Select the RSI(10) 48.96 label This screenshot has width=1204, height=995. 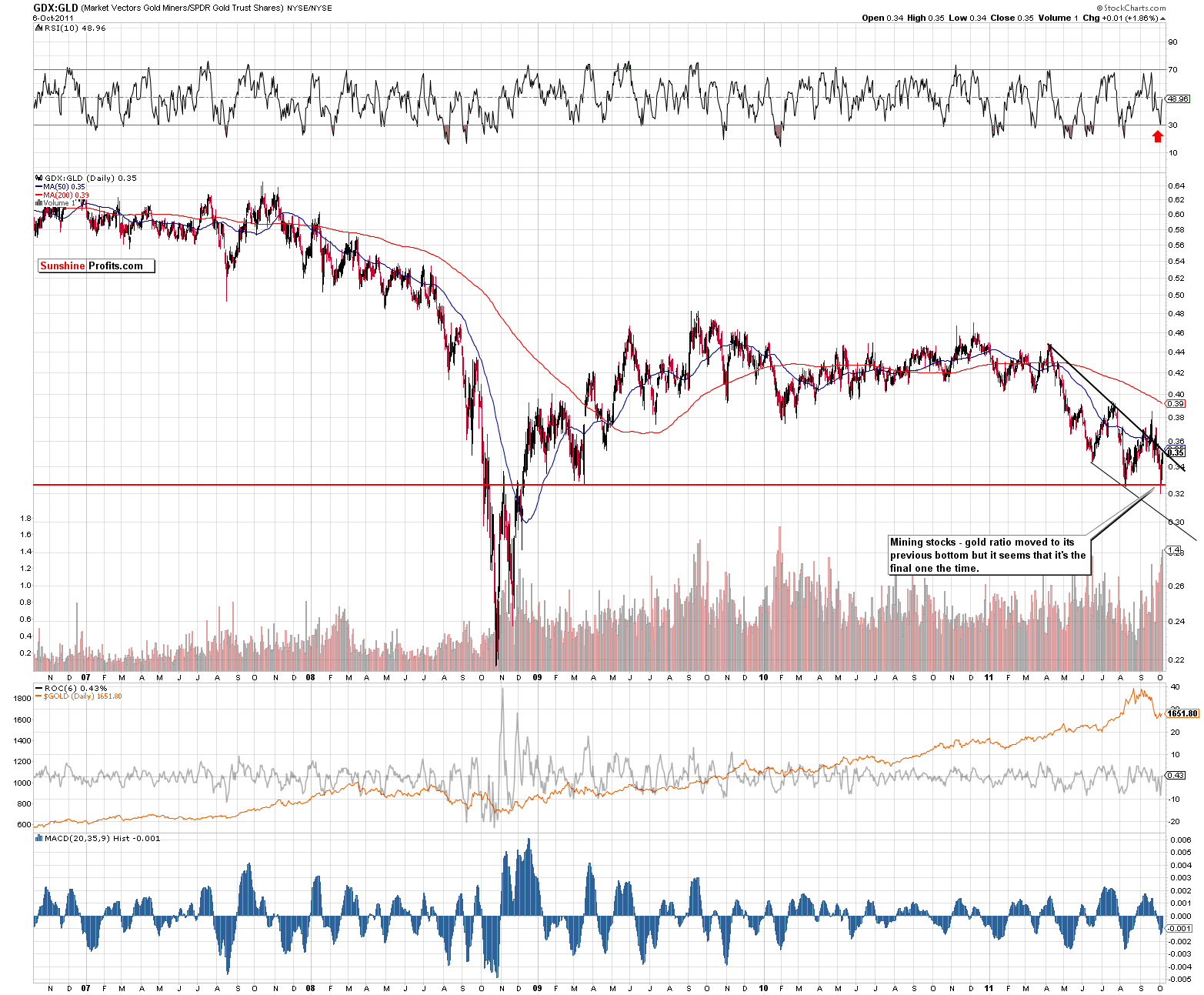click(75, 28)
